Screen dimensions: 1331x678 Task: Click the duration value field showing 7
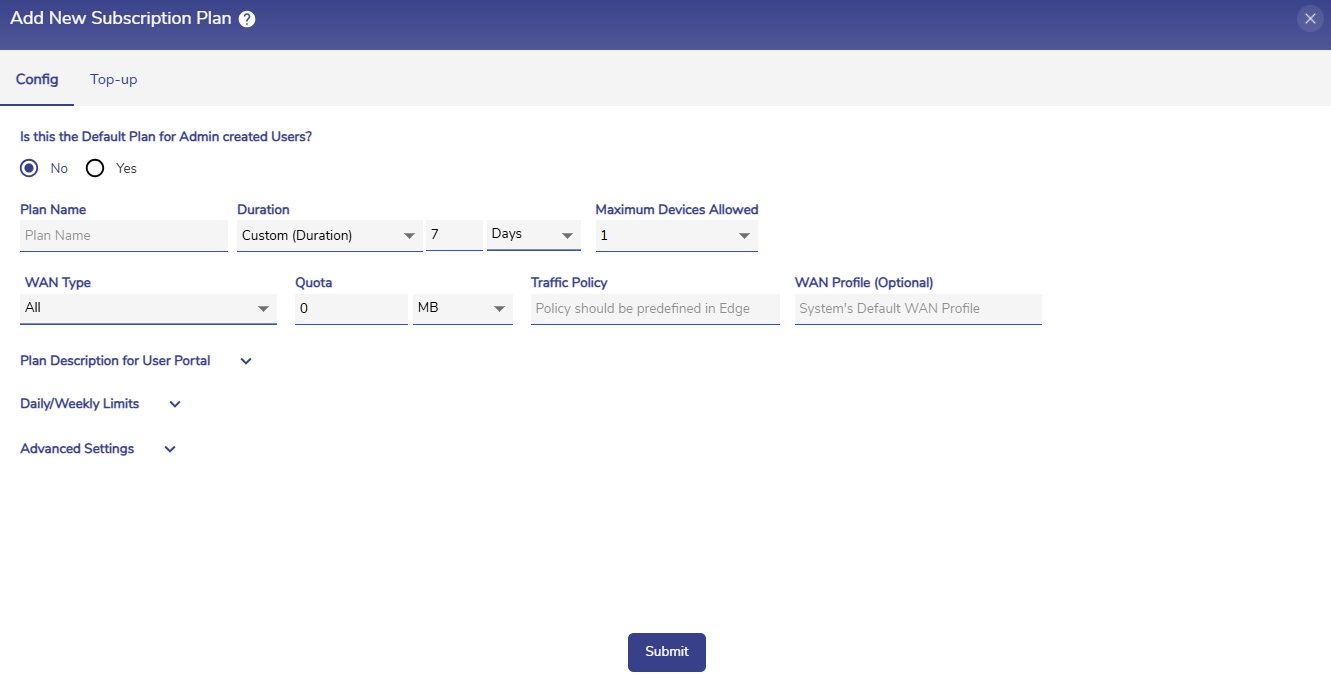click(x=453, y=234)
